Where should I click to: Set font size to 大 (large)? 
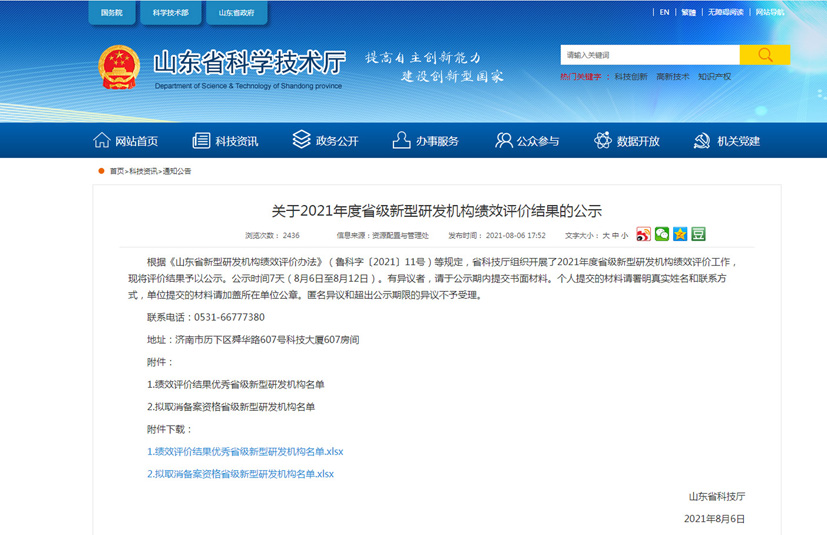(x=605, y=236)
